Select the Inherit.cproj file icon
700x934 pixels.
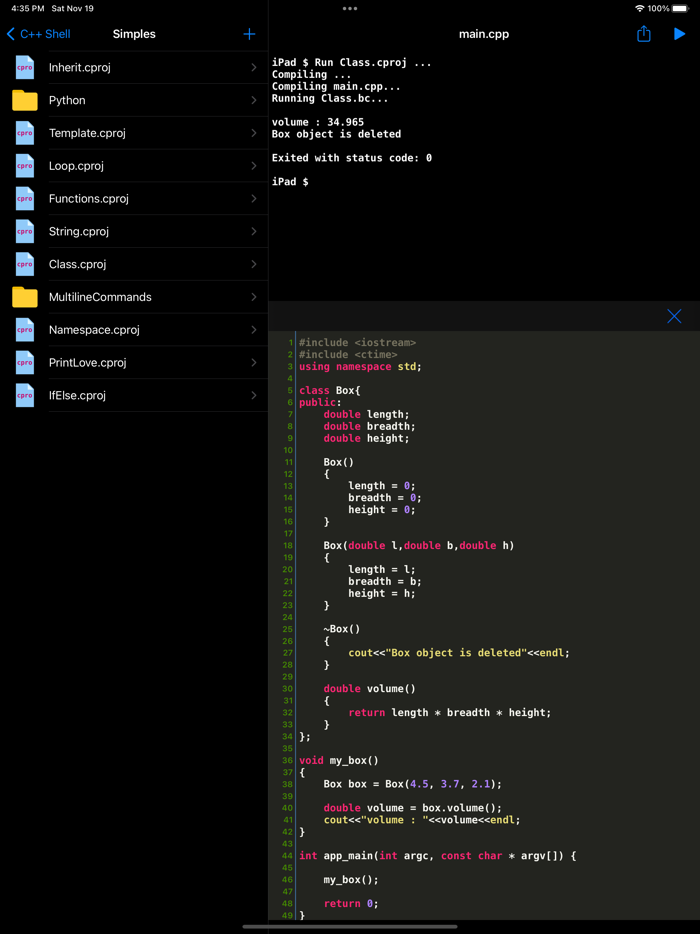coord(23,67)
